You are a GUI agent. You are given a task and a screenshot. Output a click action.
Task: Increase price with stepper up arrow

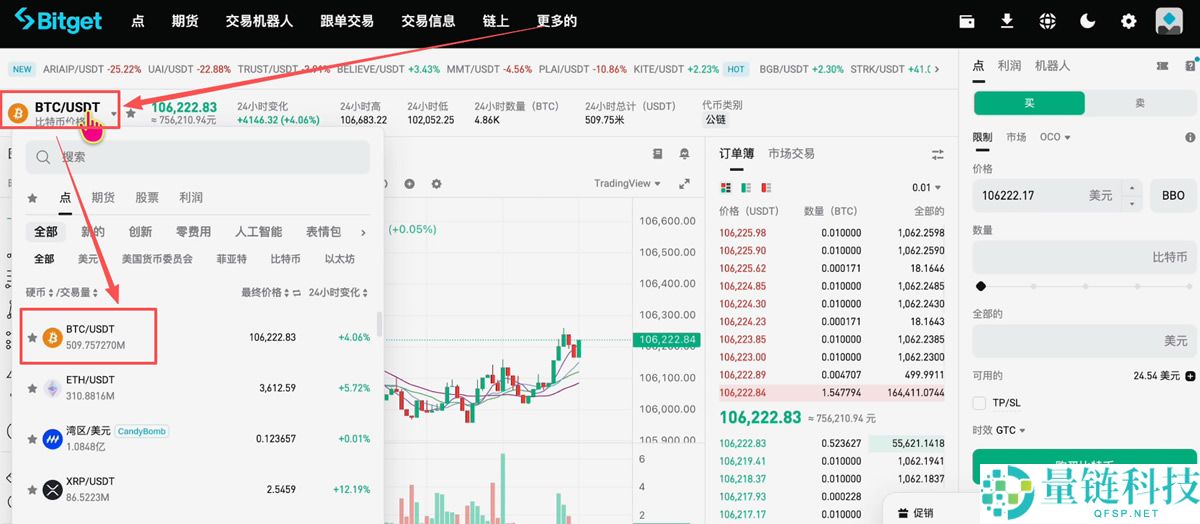(1131, 189)
